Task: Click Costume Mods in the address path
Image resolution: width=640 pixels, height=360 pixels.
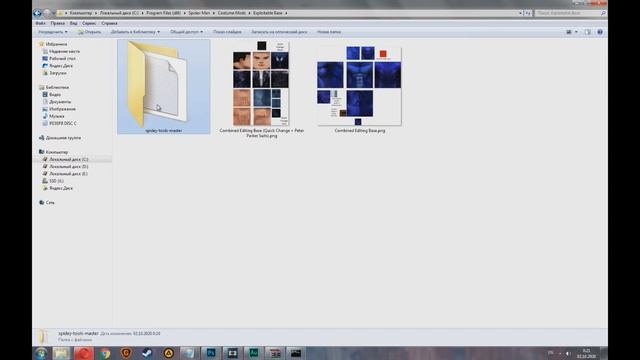Action: pos(232,13)
